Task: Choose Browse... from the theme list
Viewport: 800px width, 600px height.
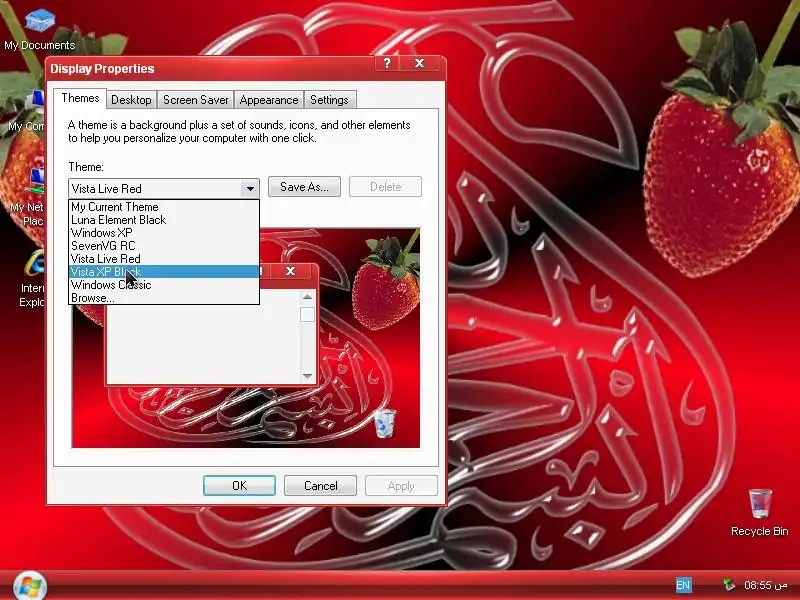Action: click(164, 298)
